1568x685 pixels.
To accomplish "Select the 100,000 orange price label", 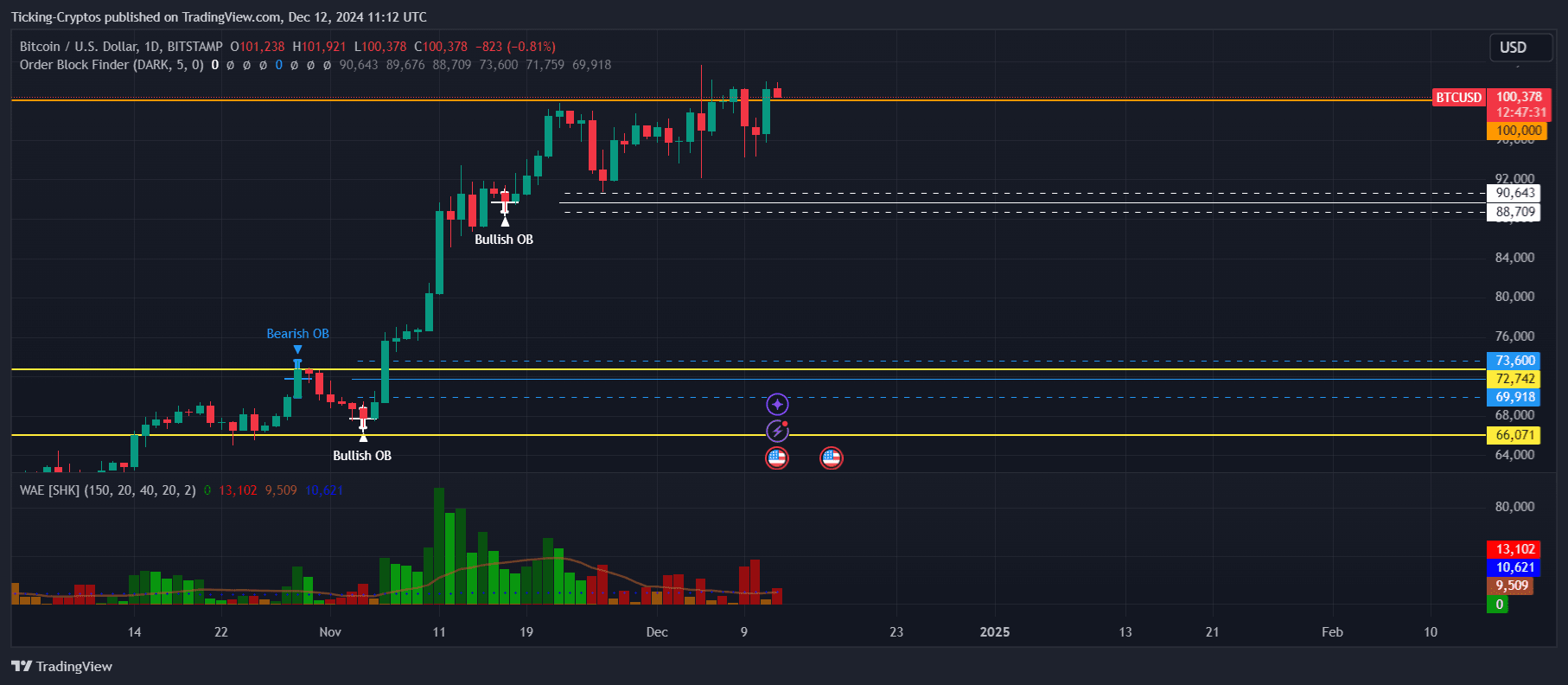I will (x=1518, y=131).
